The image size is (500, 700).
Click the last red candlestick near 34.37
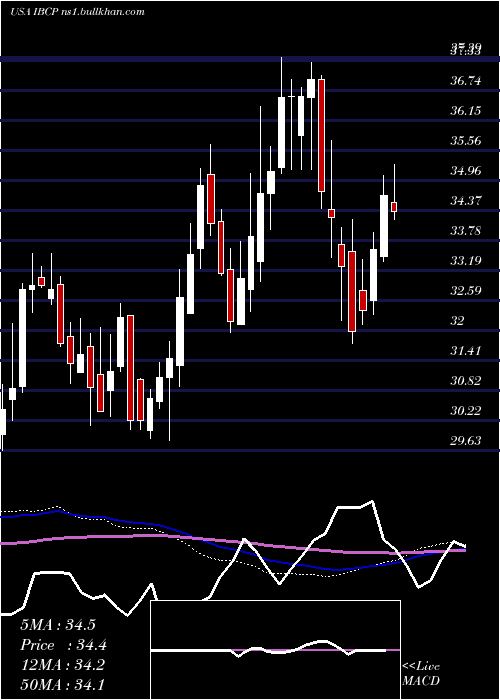click(x=394, y=207)
